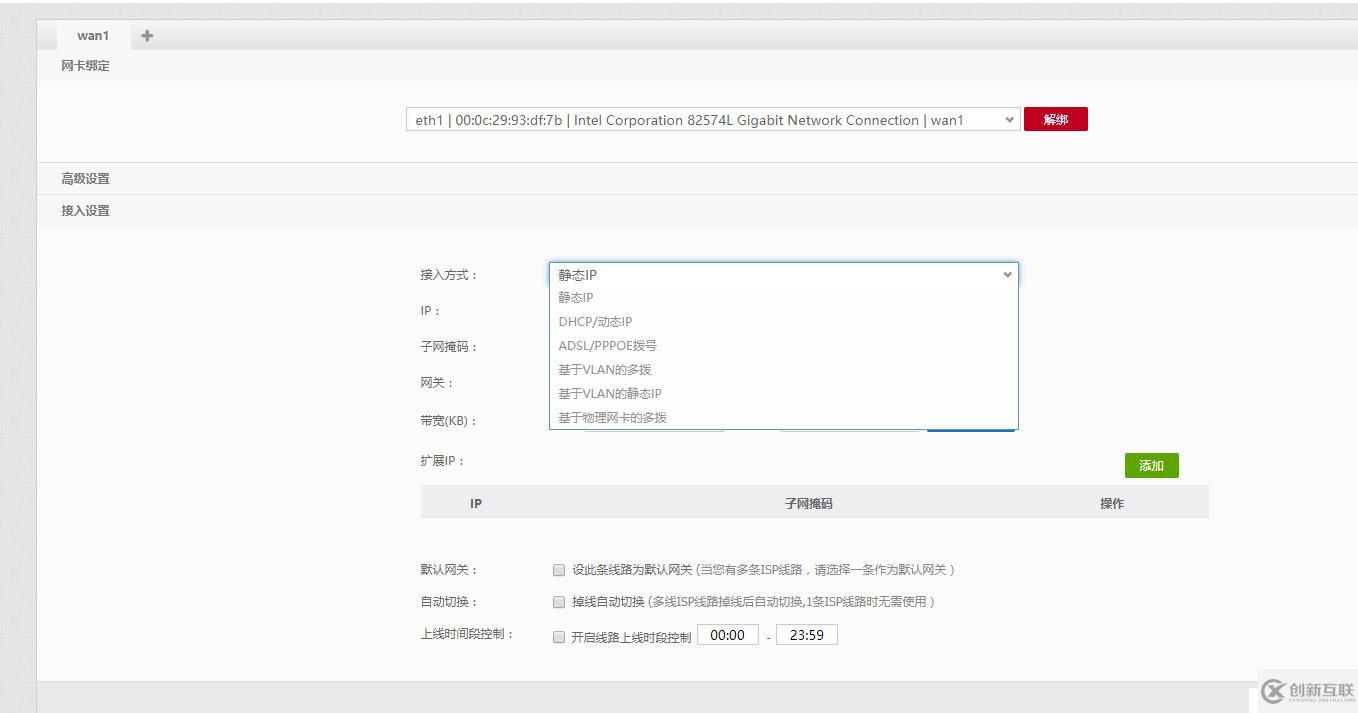
Task: Select DHCP/动态IP access mode
Action: pyautogui.click(x=596, y=321)
